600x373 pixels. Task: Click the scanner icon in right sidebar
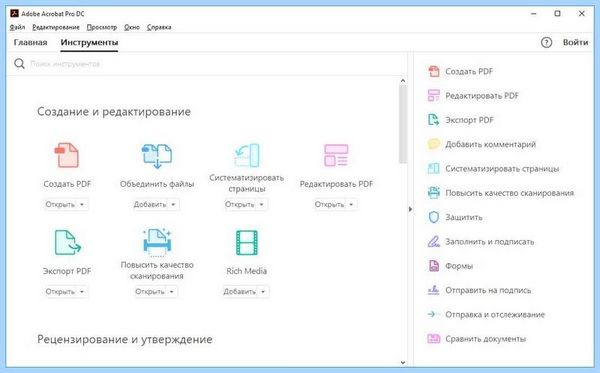pyautogui.click(x=434, y=193)
